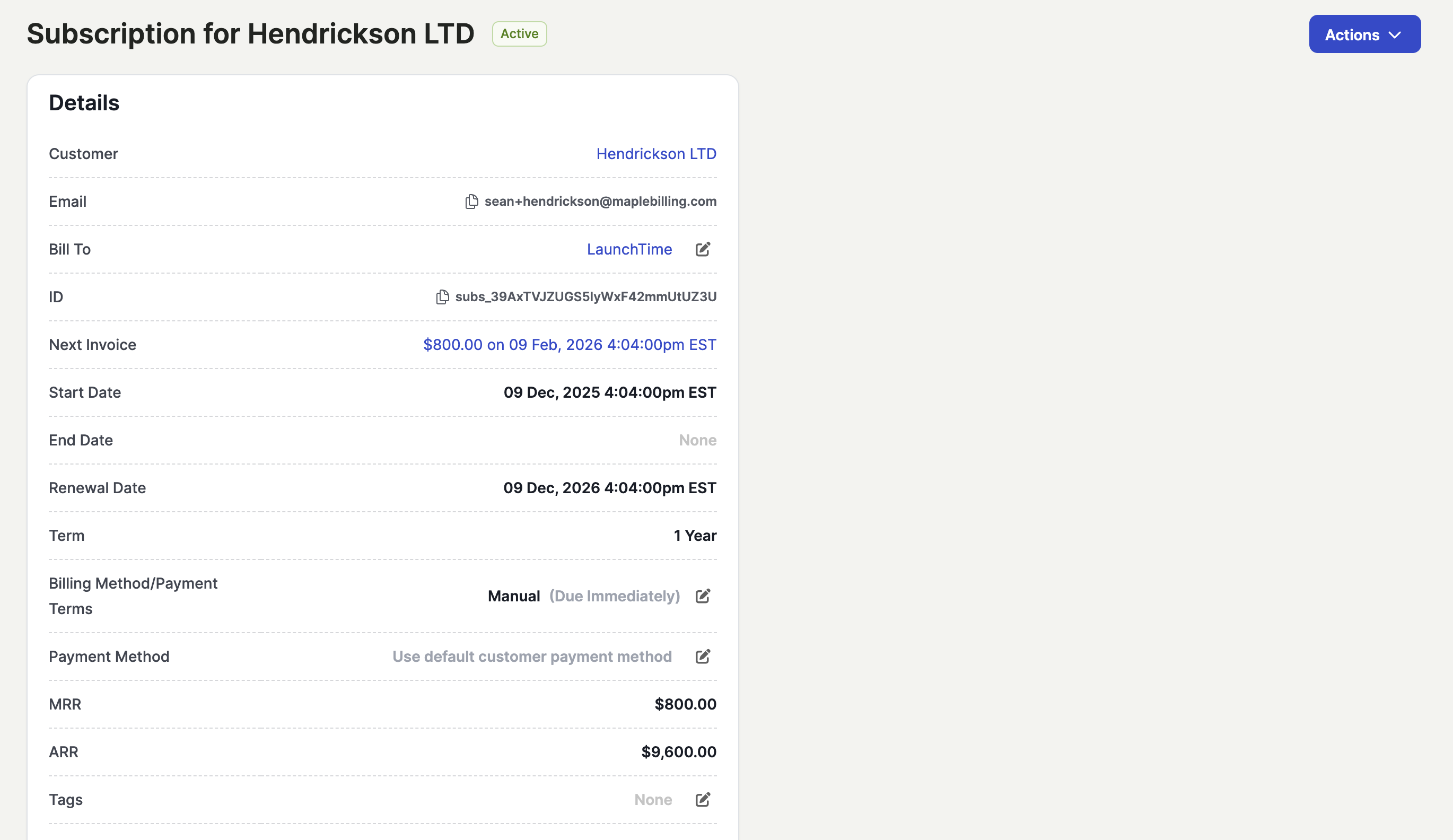Click the chevron arrow on Actions button
Image resolution: width=1453 pixels, height=840 pixels.
pyautogui.click(x=1394, y=35)
